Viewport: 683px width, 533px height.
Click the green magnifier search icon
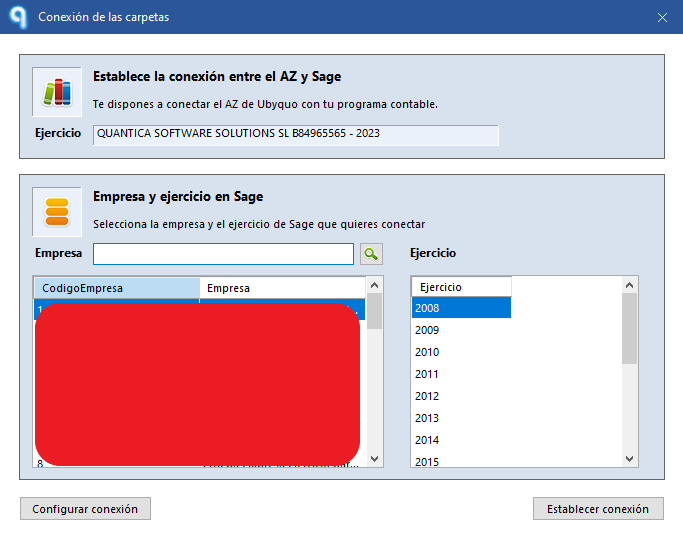click(x=371, y=254)
